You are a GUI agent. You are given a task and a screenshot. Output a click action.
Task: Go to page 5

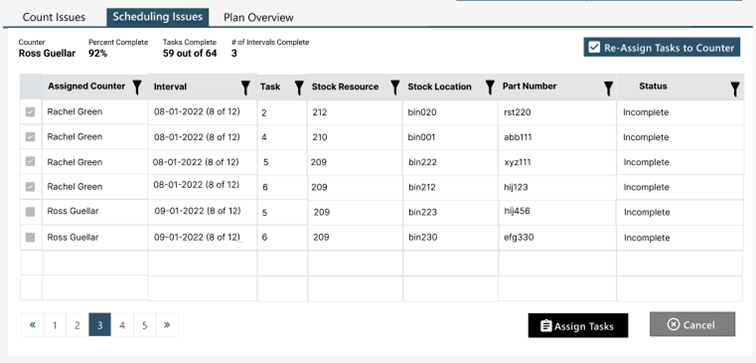click(145, 324)
